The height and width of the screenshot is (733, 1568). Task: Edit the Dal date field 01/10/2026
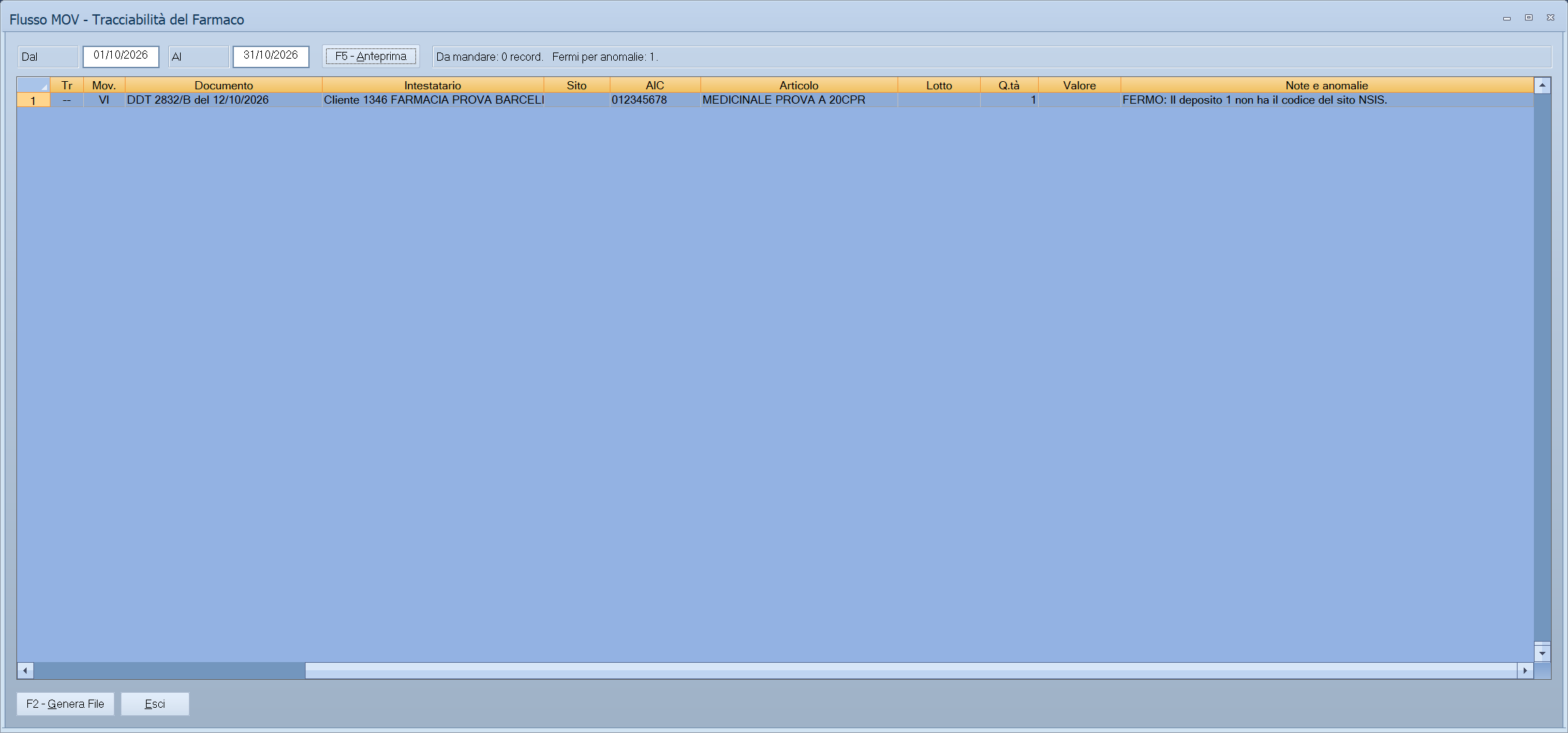coord(121,56)
